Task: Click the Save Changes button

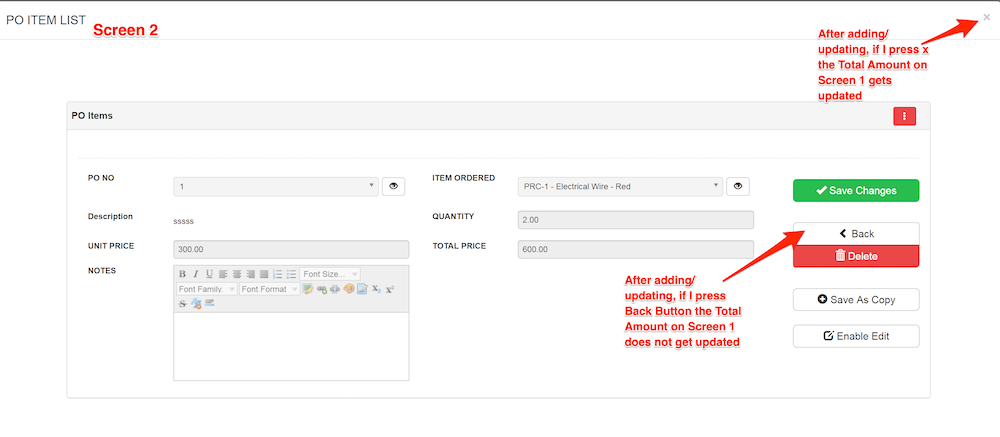Action: click(856, 190)
